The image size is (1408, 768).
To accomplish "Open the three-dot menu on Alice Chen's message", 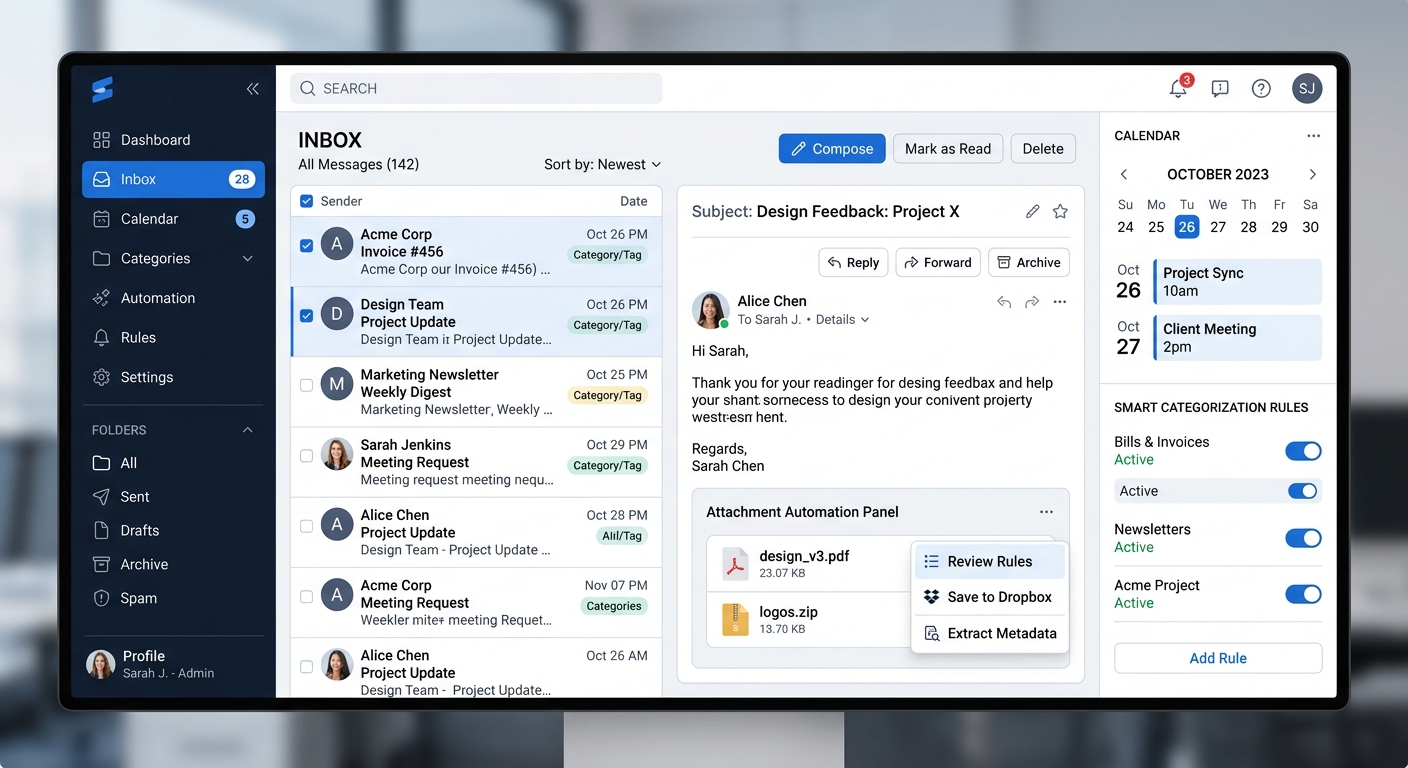I will coord(1060,301).
